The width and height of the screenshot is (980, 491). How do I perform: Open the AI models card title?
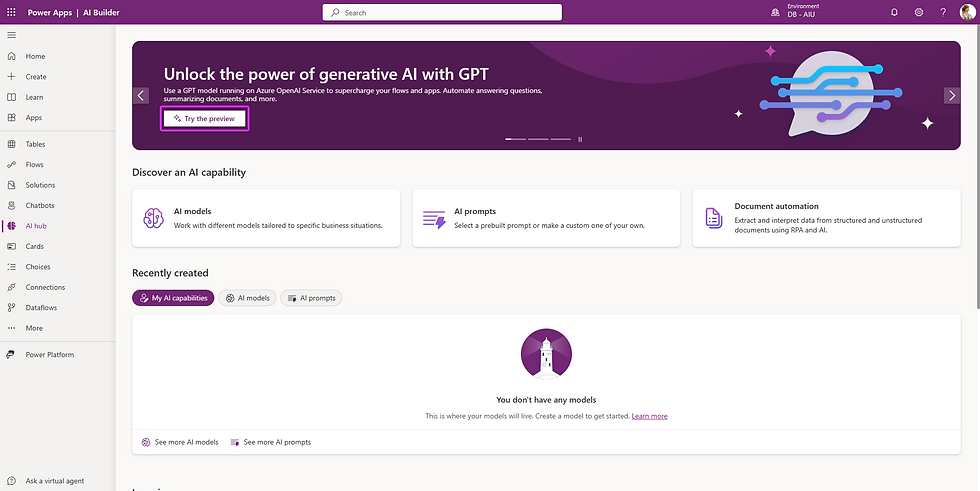(192, 212)
